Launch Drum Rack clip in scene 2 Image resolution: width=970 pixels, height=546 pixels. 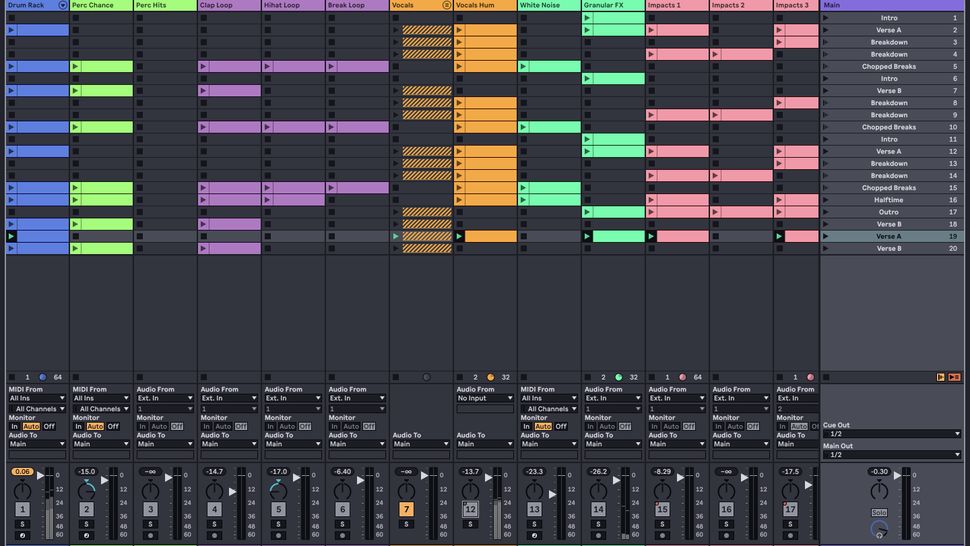click(11, 30)
